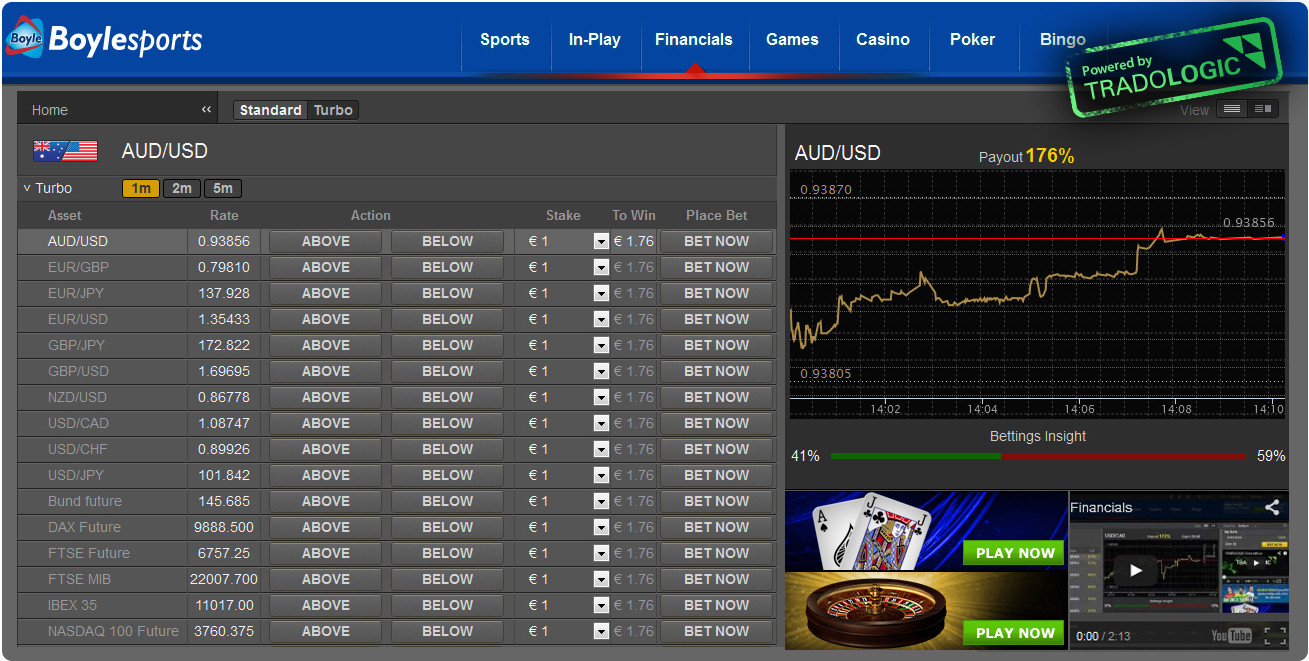The image size is (1309, 661).
Task: Select the FTSE Future asset
Action: click(x=89, y=553)
